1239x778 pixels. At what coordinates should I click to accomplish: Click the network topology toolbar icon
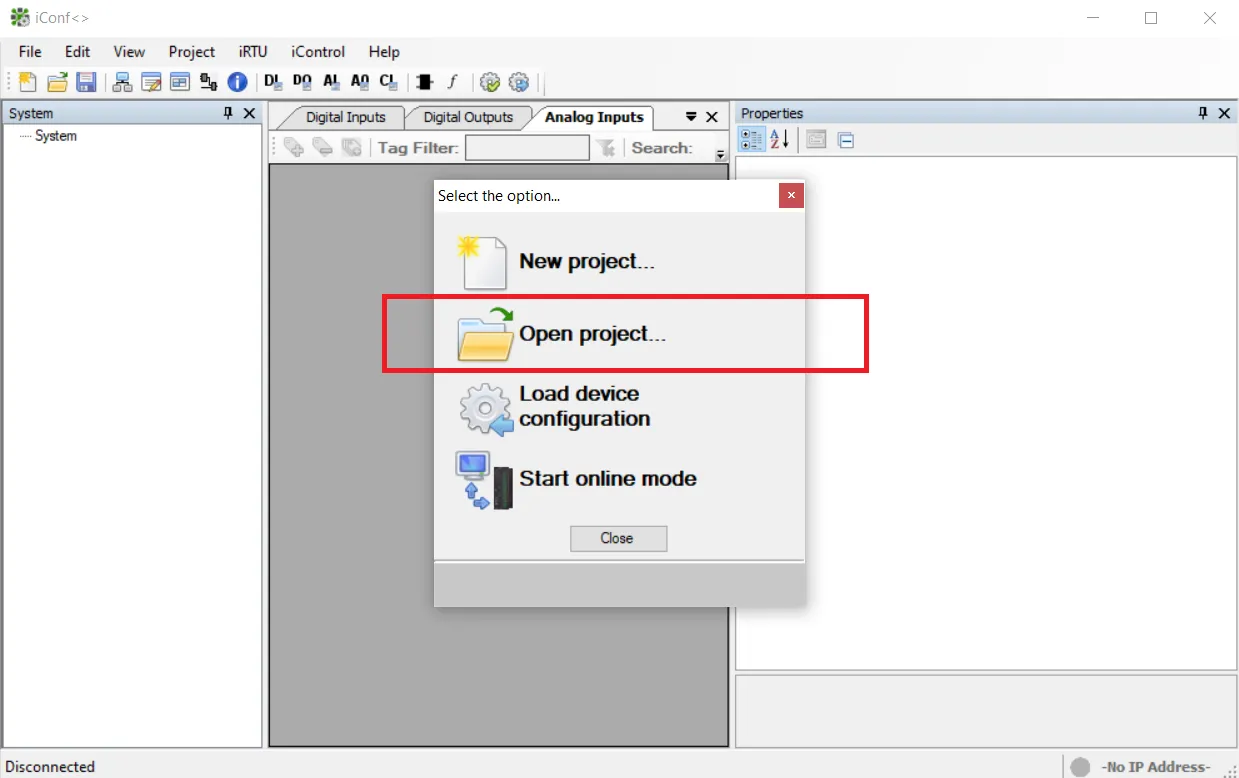click(123, 82)
